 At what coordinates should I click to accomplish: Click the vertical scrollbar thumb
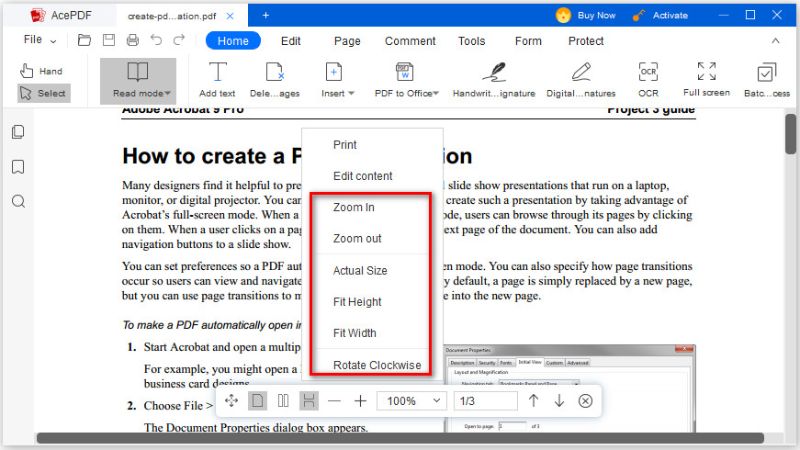(791, 134)
